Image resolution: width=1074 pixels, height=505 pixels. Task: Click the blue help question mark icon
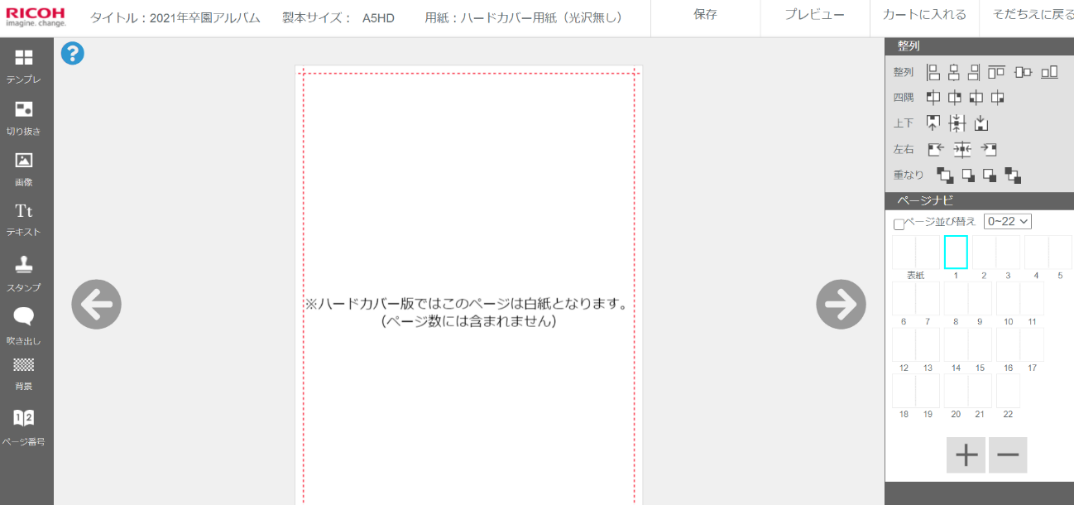coord(72,54)
